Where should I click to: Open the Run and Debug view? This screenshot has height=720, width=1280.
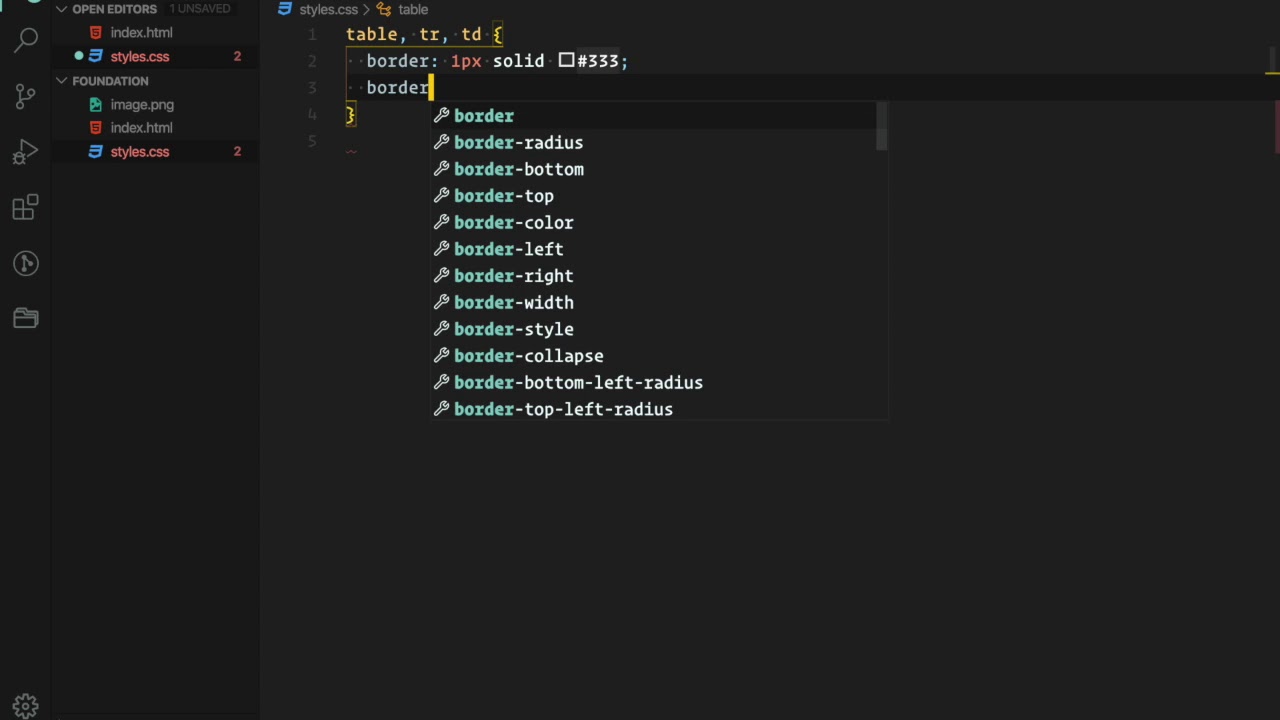[26, 152]
